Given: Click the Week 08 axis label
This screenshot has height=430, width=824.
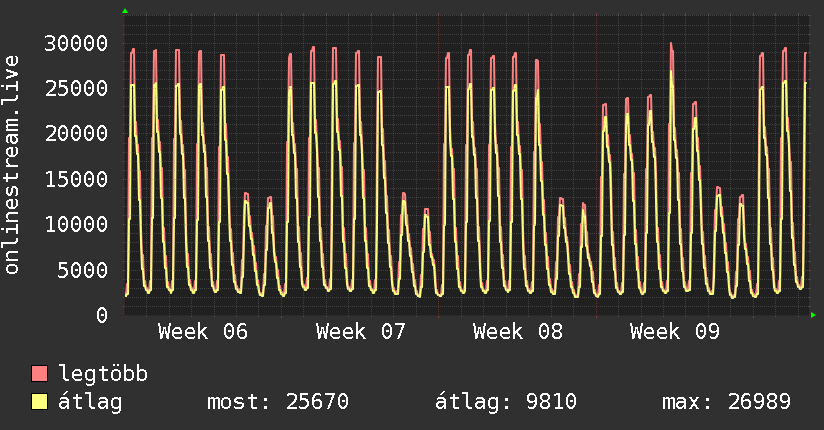Looking at the screenshot, I should click(x=518, y=332).
